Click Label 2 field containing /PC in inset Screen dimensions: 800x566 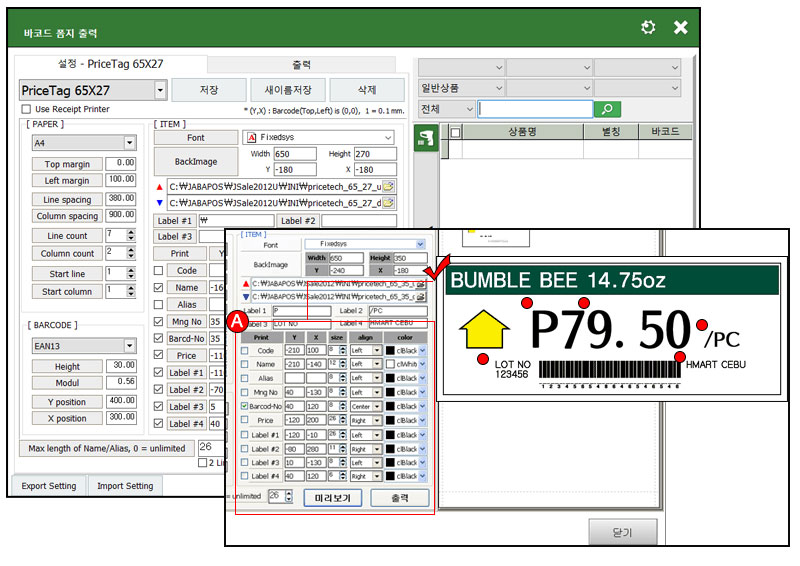[x=398, y=311]
